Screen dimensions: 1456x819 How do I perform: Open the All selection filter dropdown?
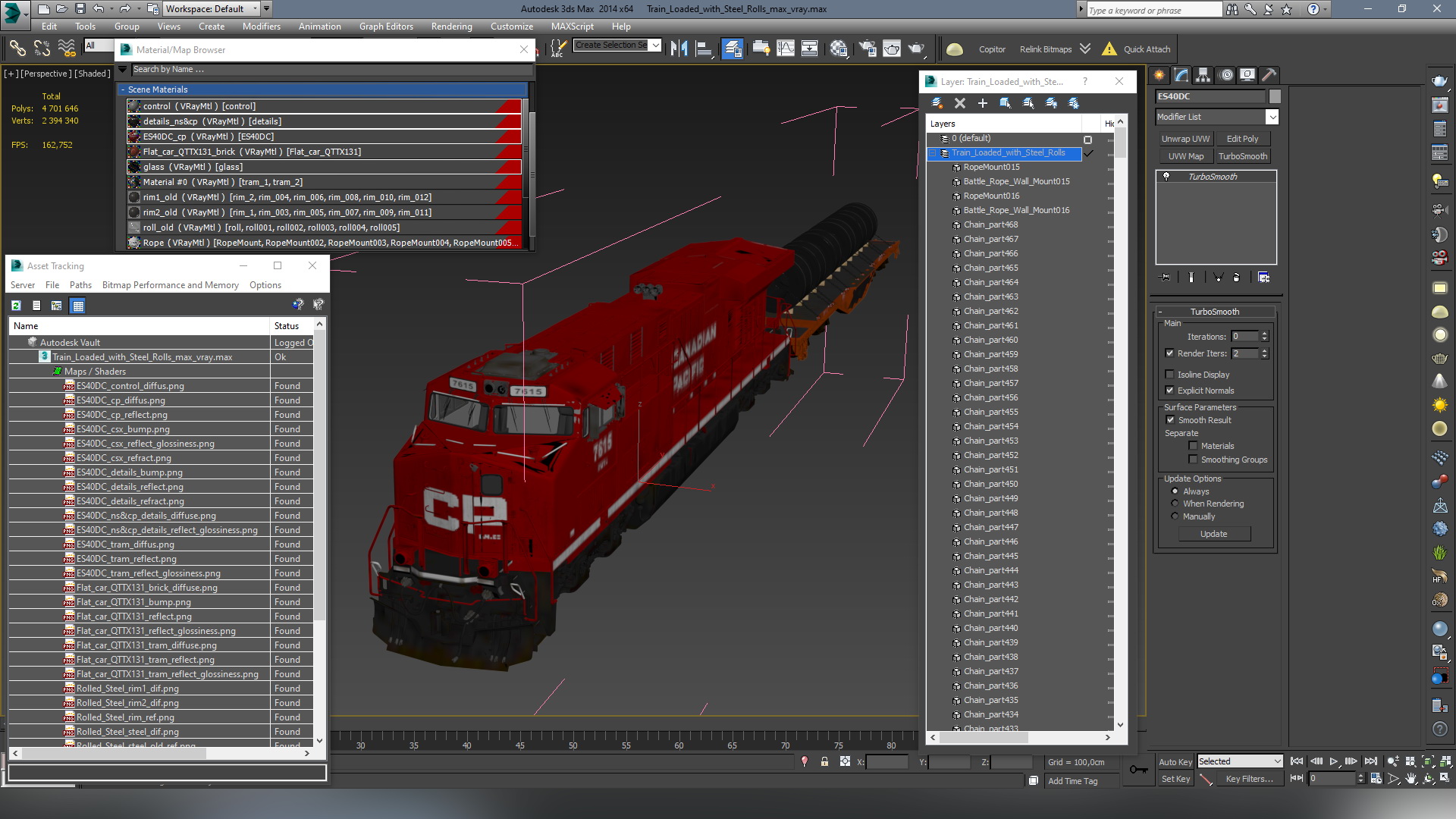point(99,45)
